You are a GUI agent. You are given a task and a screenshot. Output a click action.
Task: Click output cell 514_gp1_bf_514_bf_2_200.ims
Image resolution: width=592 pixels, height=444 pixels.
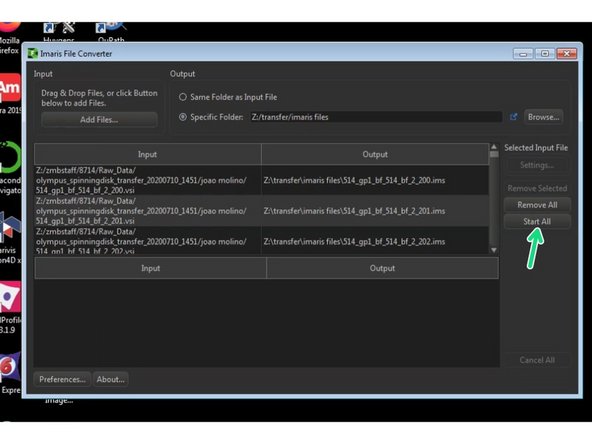[375, 180]
